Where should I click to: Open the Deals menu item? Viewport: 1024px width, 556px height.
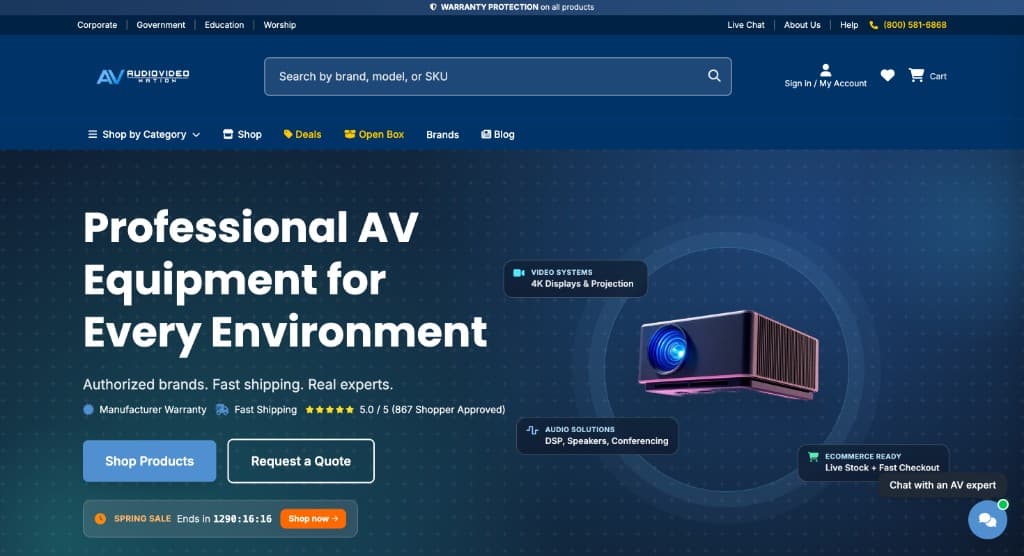[302, 134]
